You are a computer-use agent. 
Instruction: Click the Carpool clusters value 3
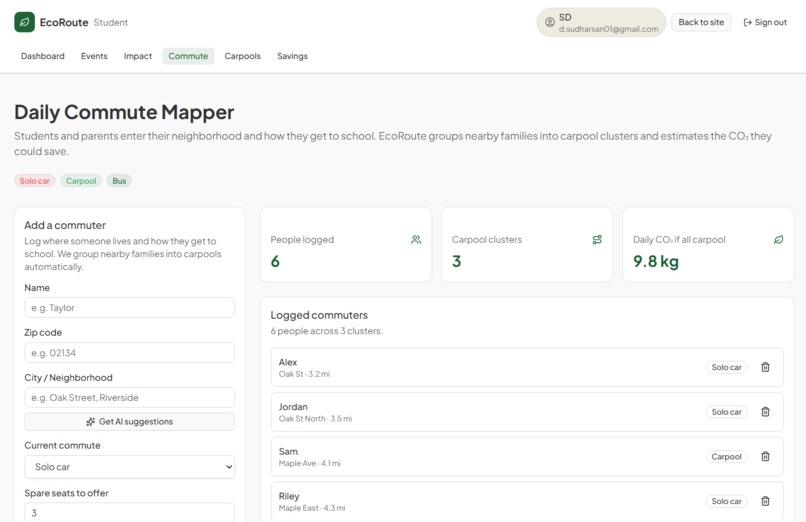pos(456,262)
